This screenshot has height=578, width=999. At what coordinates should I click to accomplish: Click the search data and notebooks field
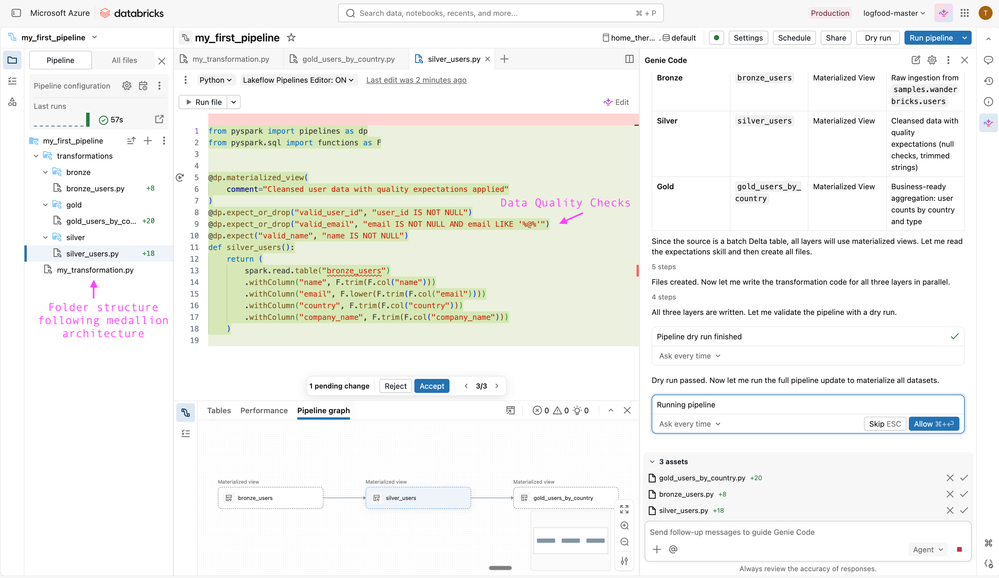point(501,13)
